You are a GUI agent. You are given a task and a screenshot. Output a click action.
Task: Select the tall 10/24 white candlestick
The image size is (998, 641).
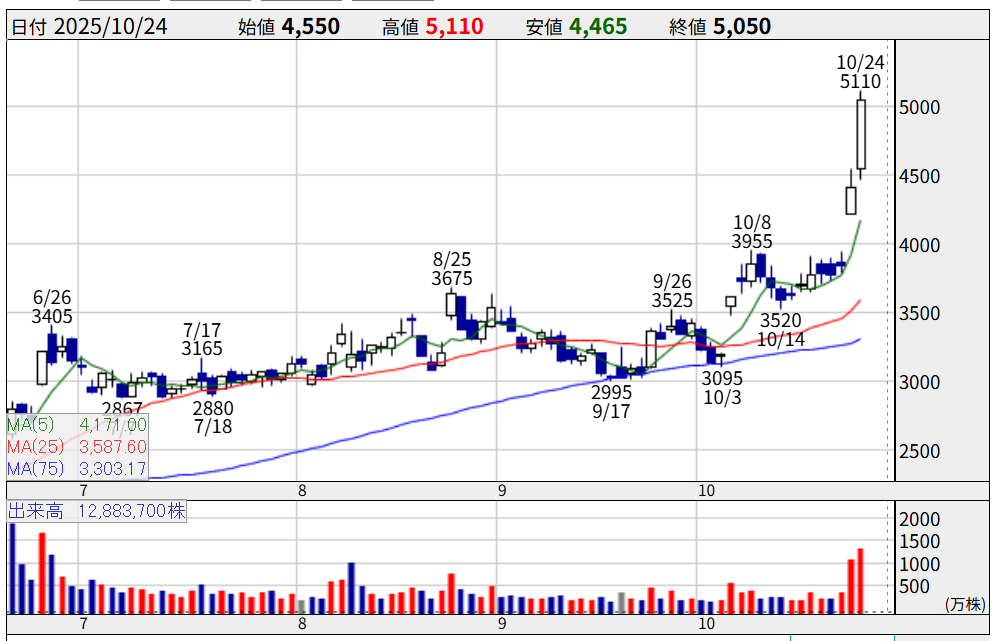[860, 135]
